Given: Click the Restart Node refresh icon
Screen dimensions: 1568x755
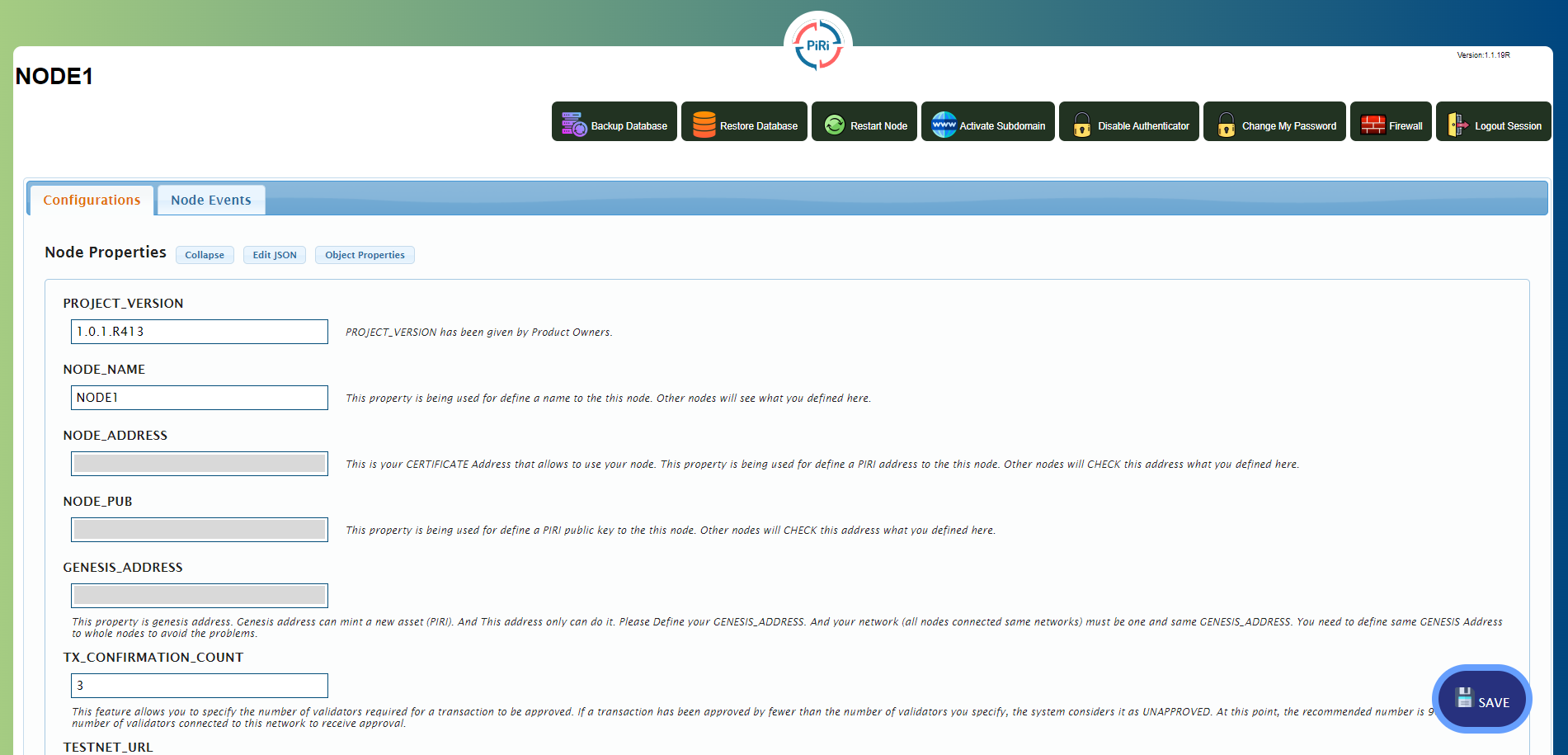Looking at the screenshot, I should [834, 123].
